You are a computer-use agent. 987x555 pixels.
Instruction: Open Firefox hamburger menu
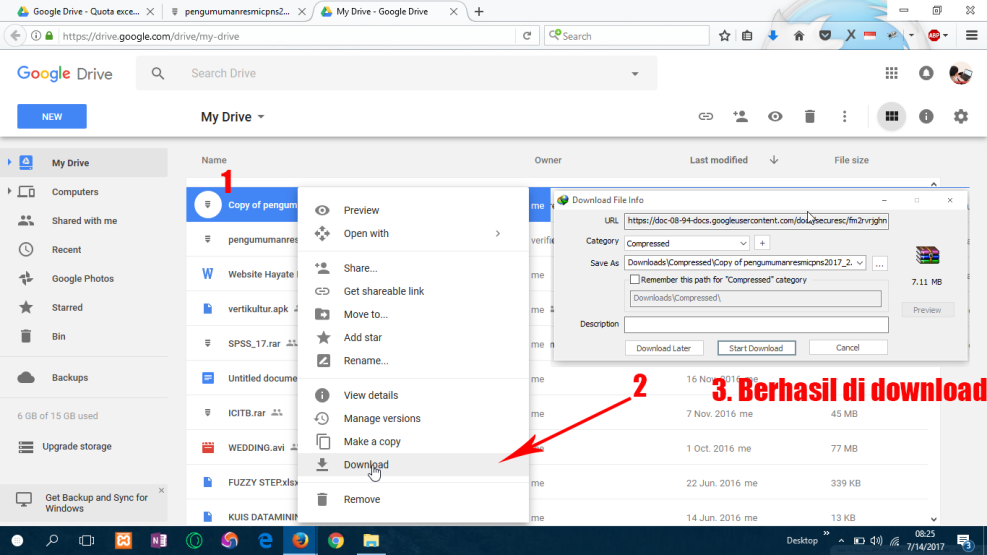point(971,36)
